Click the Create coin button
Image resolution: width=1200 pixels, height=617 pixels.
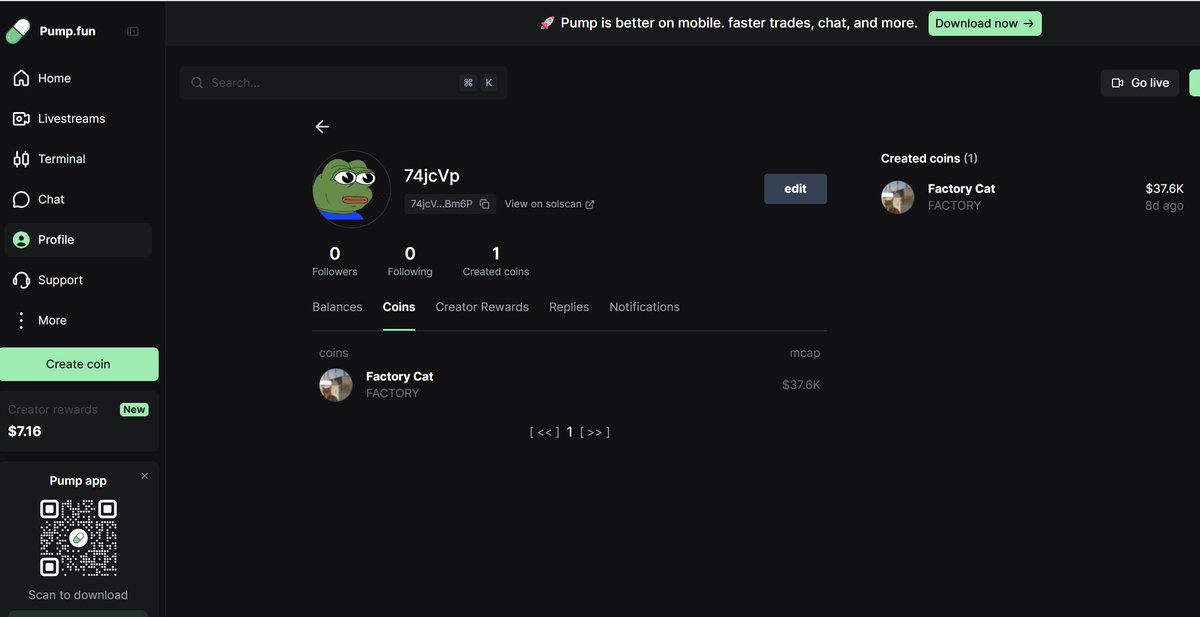pyautogui.click(x=78, y=364)
